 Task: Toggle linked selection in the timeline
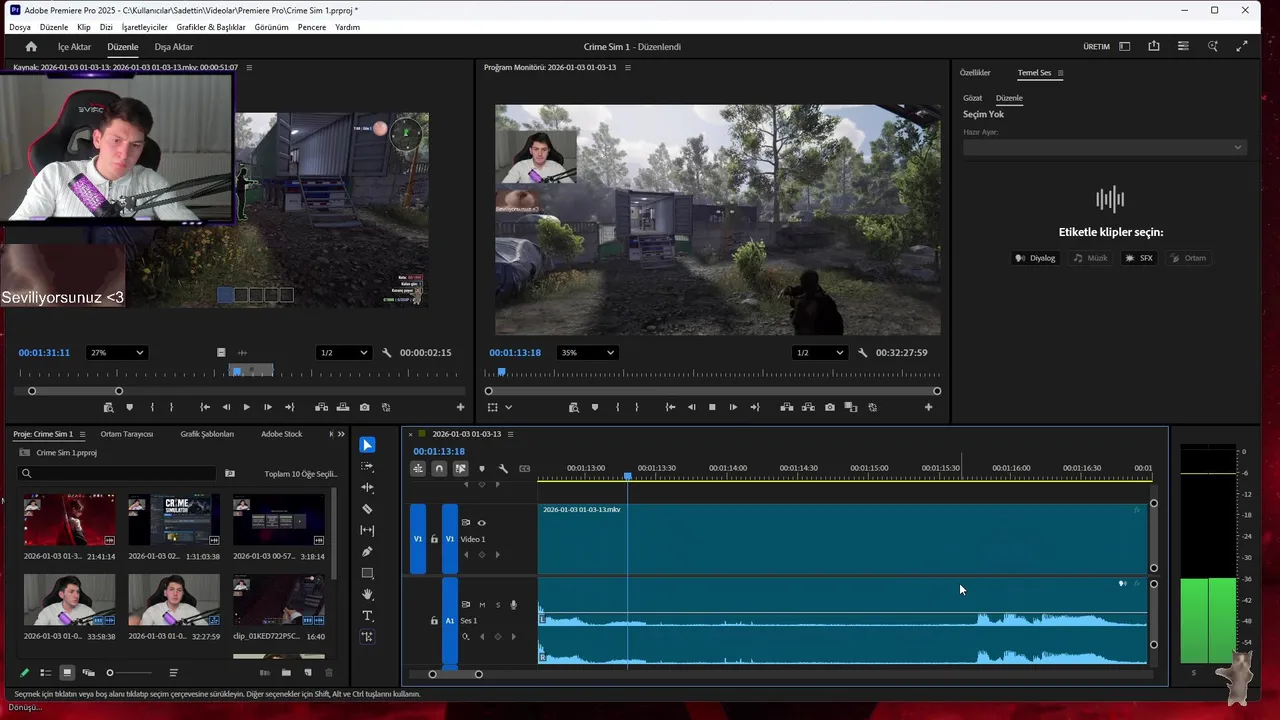[x=460, y=468]
